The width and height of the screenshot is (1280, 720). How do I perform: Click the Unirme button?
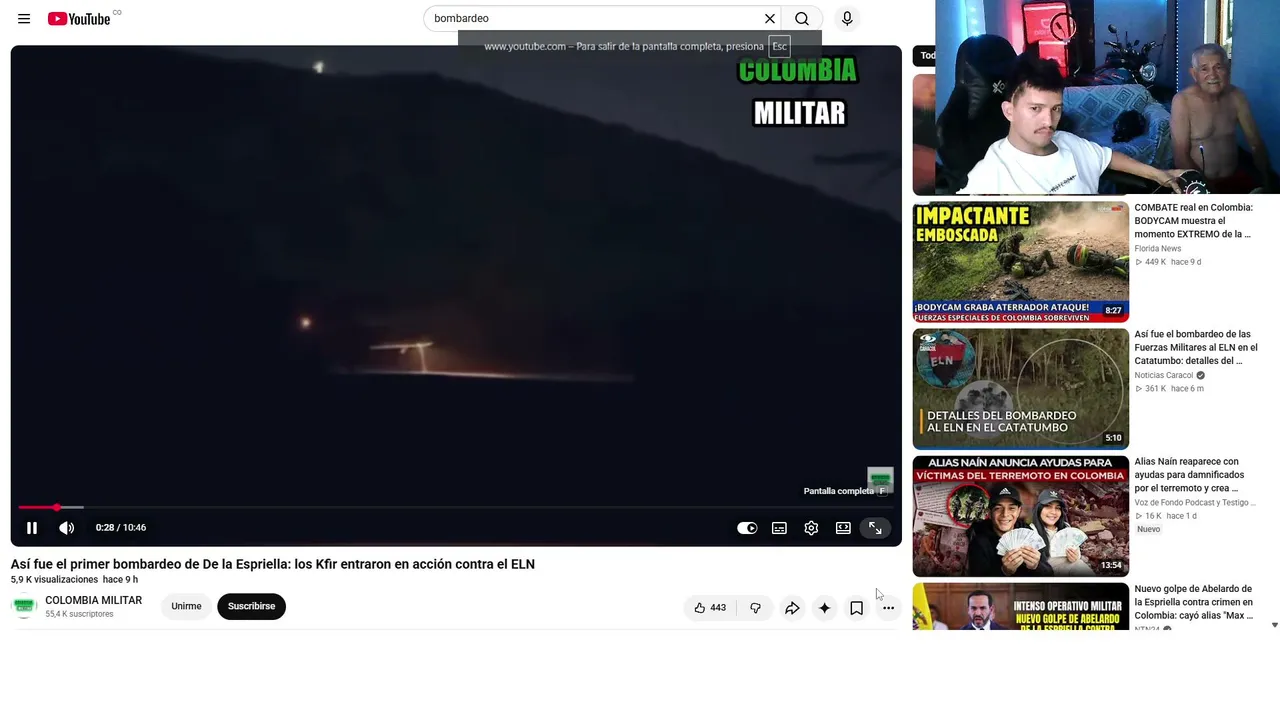[186, 606]
